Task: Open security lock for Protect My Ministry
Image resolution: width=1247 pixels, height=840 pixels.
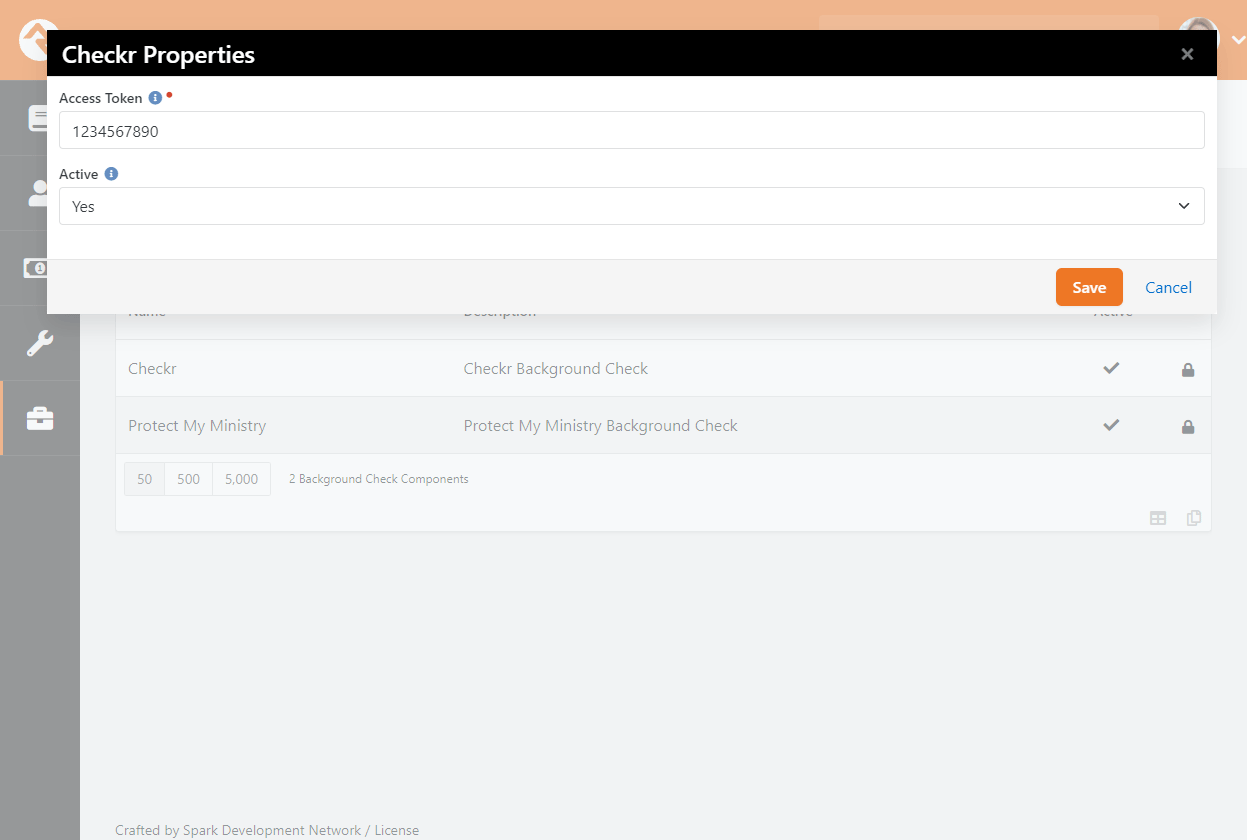Action: click(x=1188, y=426)
